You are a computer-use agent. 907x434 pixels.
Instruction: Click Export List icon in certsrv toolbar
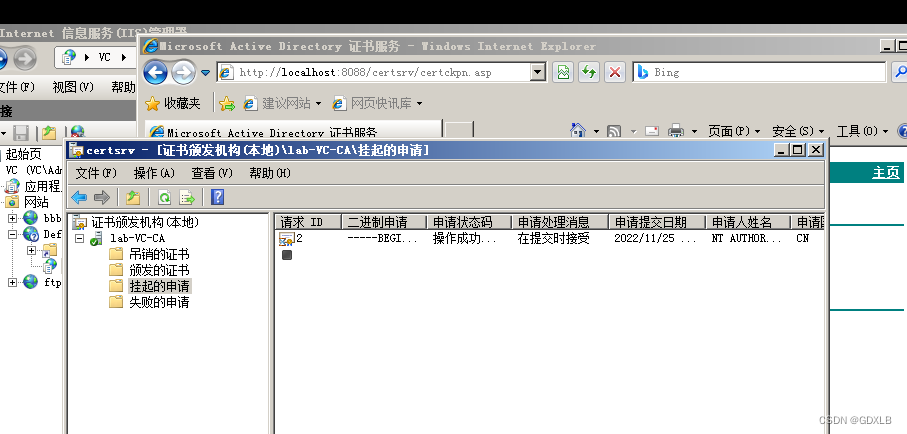pyautogui.click(x=187, y=198)
